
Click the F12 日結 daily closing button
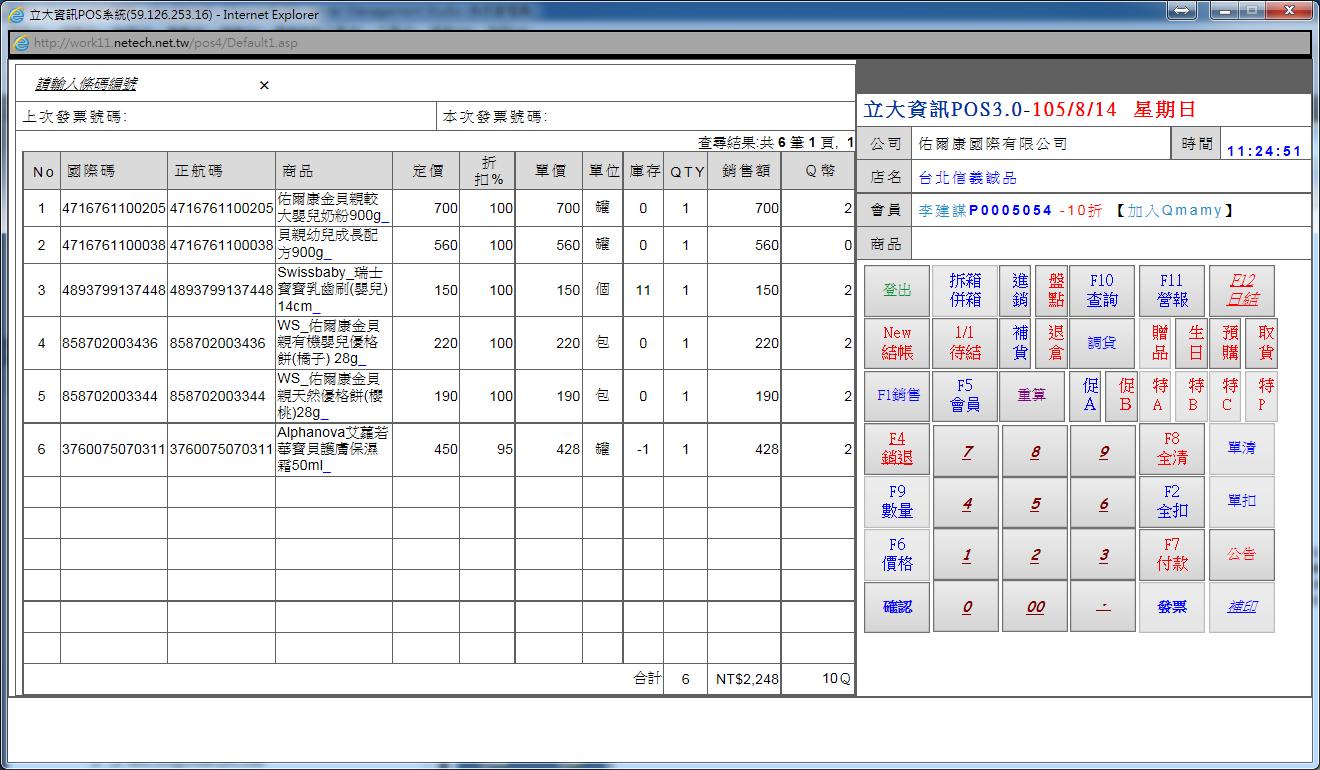tap(1242, 291)
